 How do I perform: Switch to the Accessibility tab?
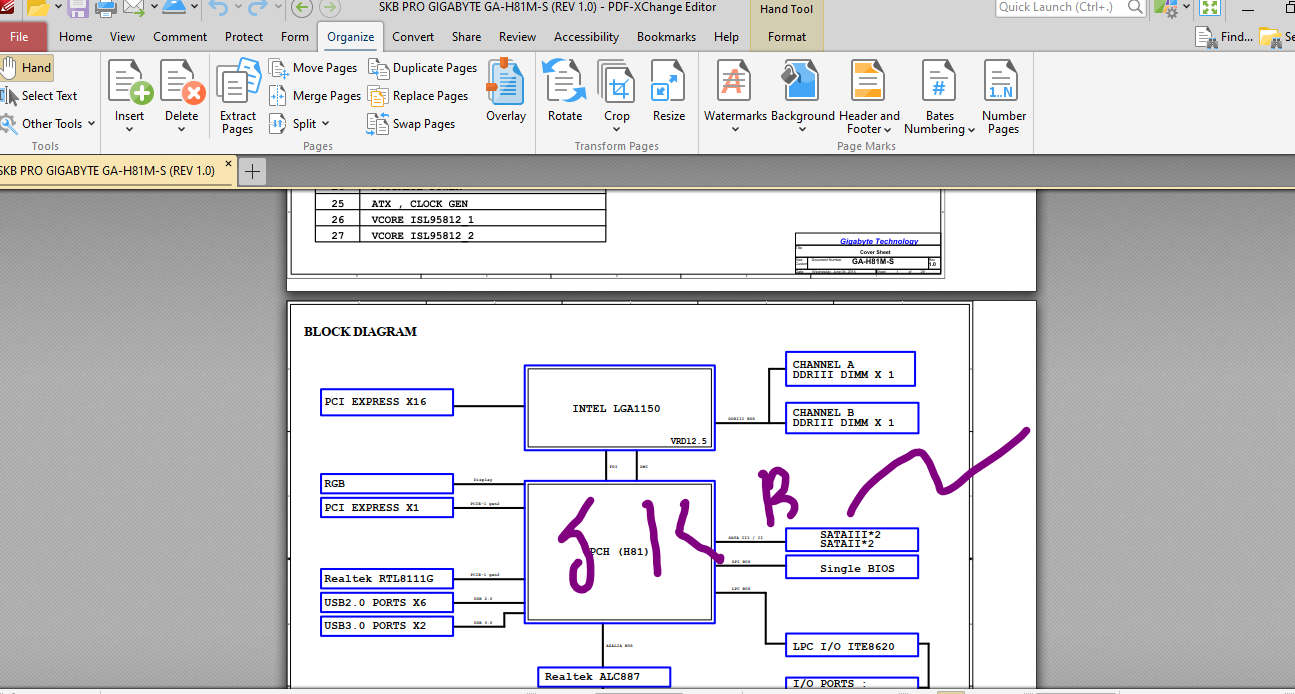point(587,37)
